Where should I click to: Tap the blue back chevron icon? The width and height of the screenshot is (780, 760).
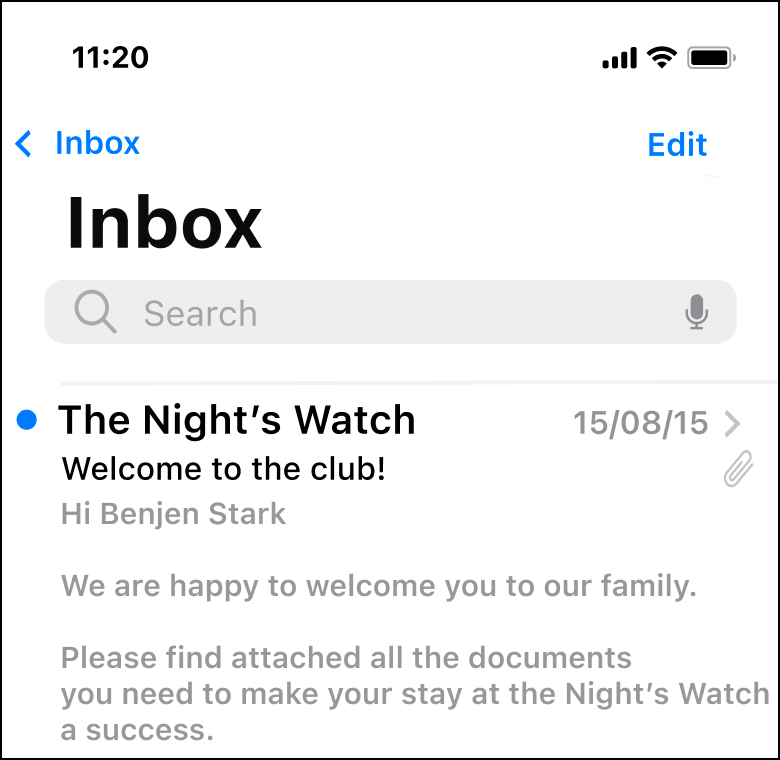tap(23, 144)
